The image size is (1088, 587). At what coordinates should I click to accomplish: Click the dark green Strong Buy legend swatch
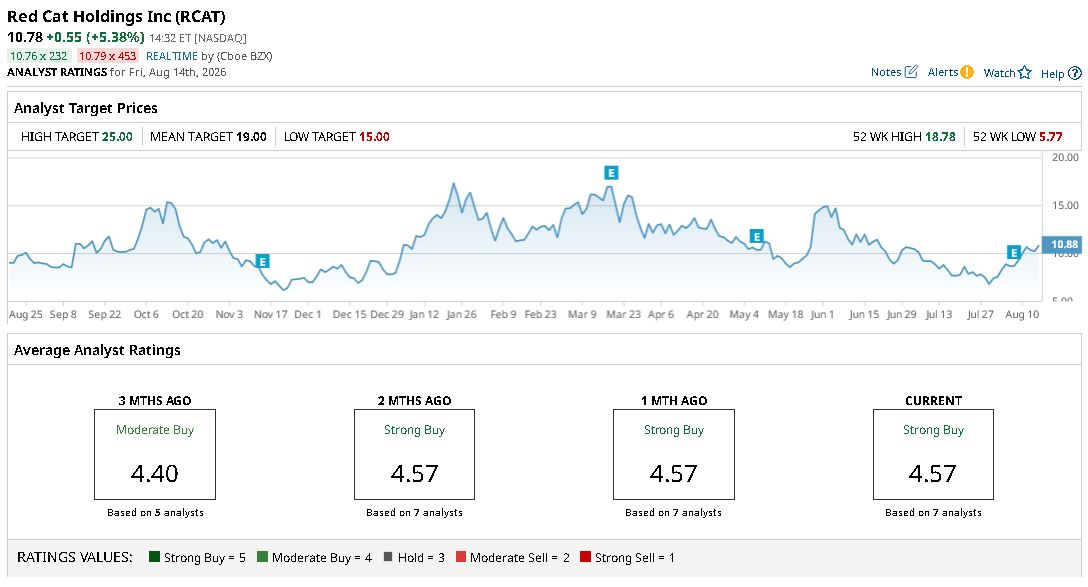click(x=154, y=556)
